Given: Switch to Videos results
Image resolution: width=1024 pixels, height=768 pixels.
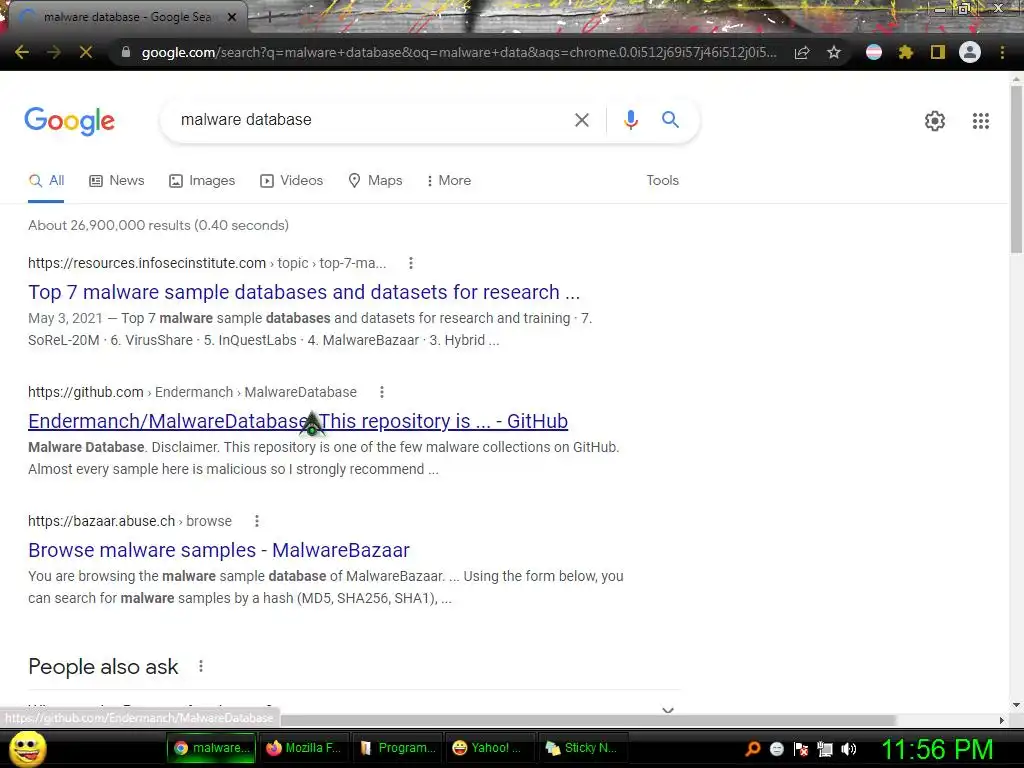Looking at the screenshot, I should (291, 181).
